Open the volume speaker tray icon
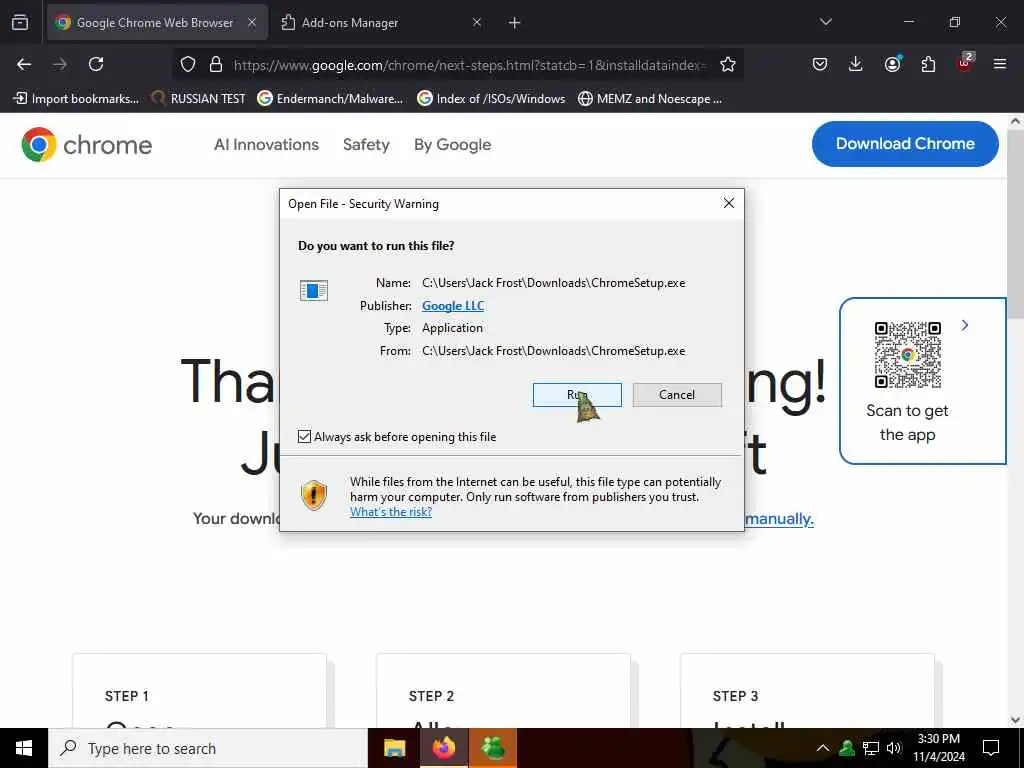 pyautogui.click(x=894, y=748)
